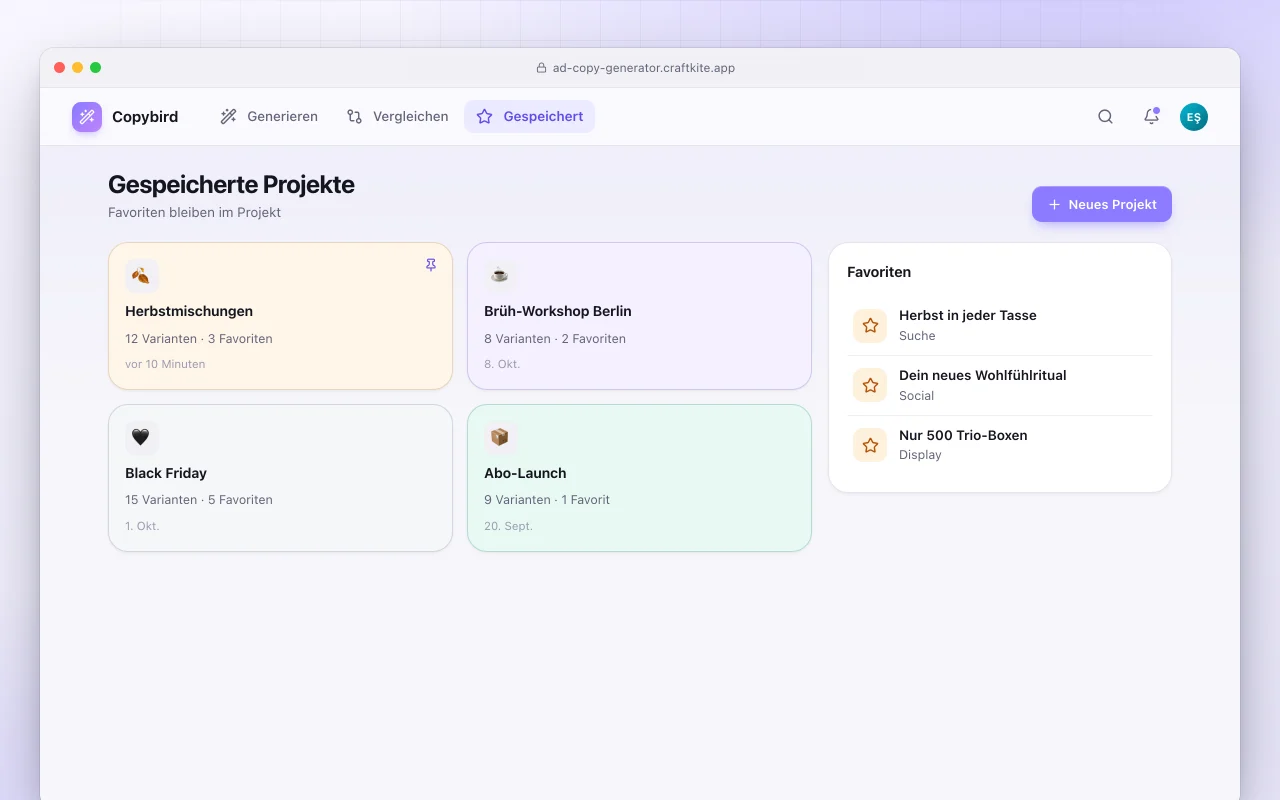This screenshot has height=800, width=1280.
Task: Click the Favoriten panel heading
Action: (x=879, y=272)
